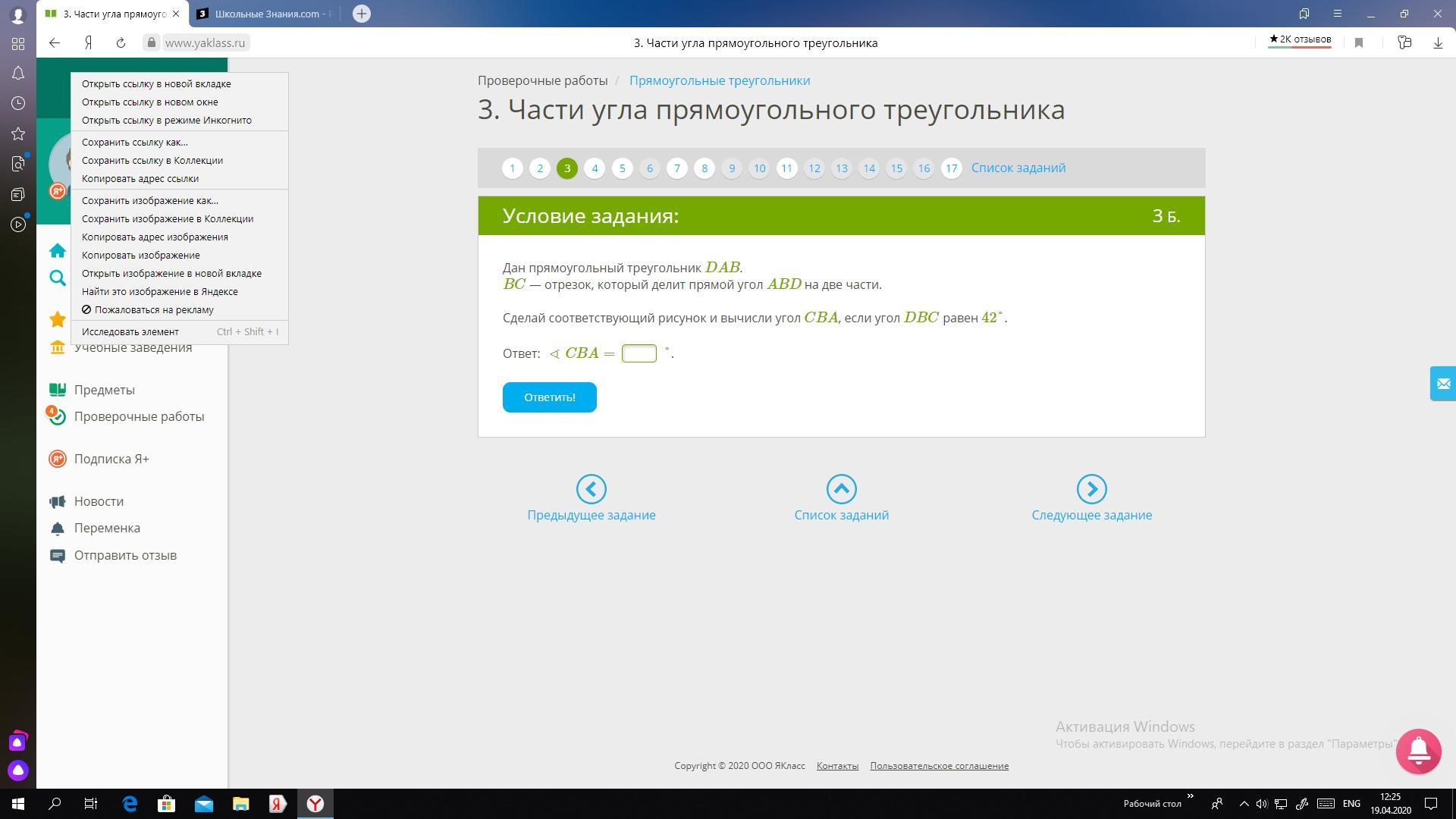Click next task circular arrow icon
Screen dimensions: 1456x819
click(1091, 489)
